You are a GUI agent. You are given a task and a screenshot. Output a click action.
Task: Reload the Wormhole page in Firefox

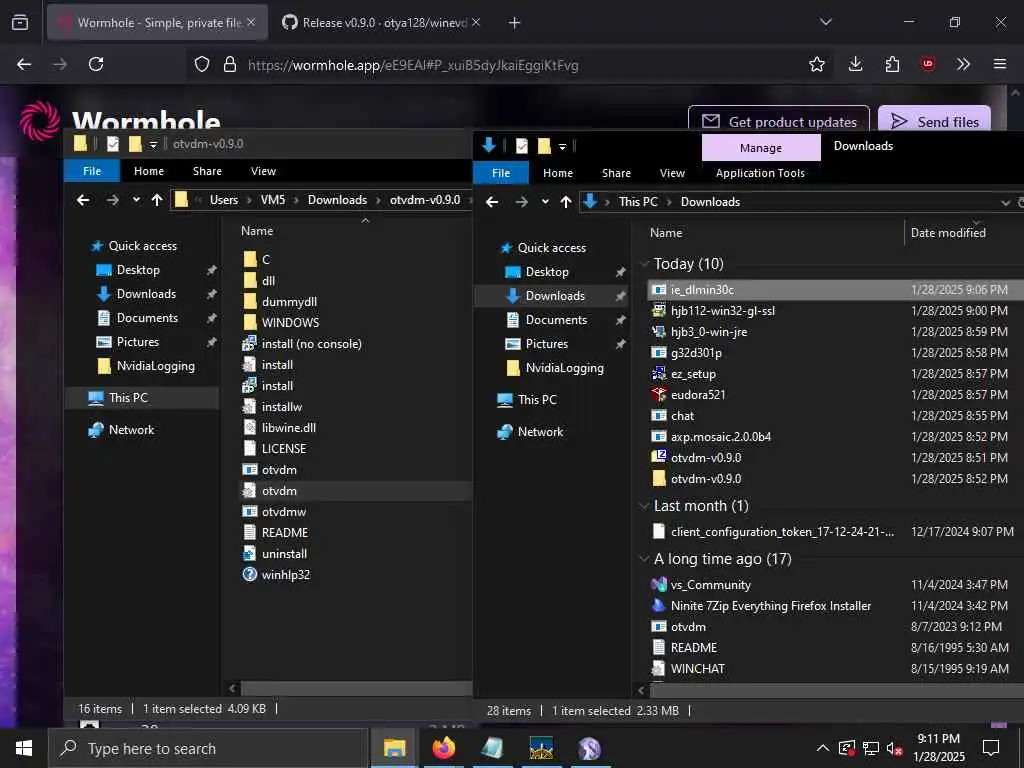click(96, 64)
